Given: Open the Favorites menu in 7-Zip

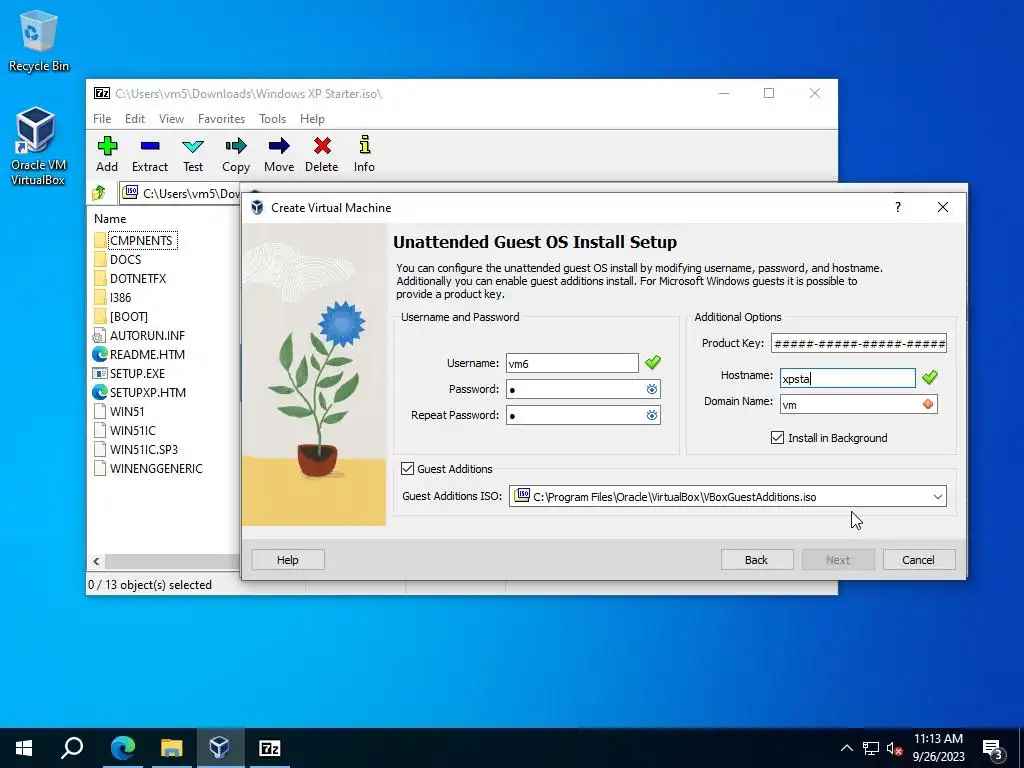Looking at the screenshot, I should pos(221,119).
